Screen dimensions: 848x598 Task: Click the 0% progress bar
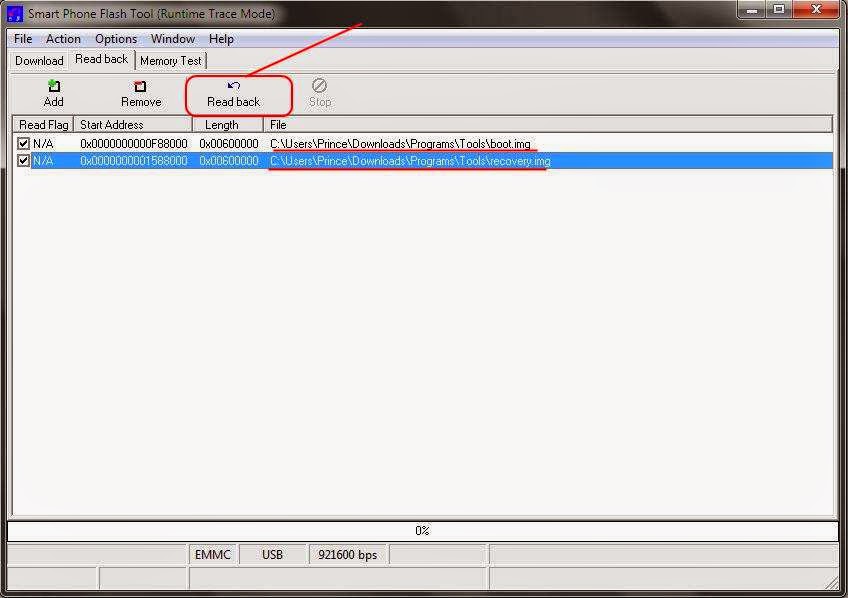click(x=422, y=530)
